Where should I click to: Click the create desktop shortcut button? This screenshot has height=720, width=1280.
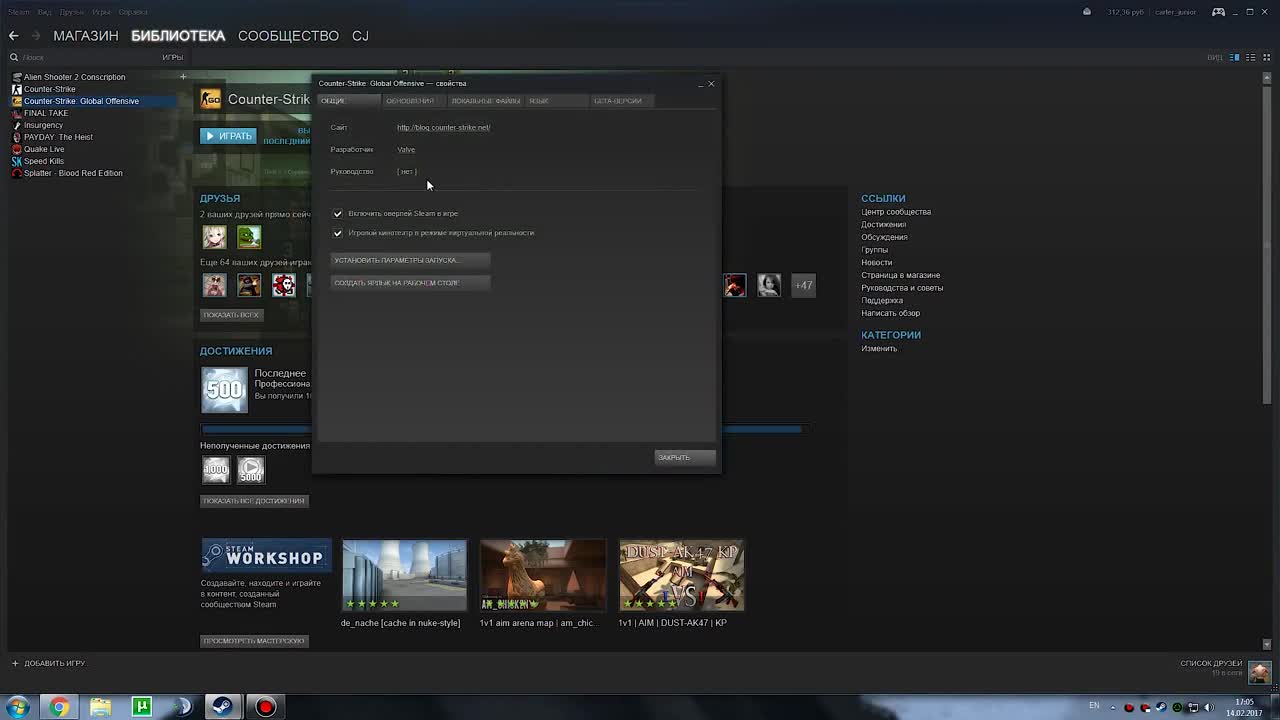click(x=410, y=283)
